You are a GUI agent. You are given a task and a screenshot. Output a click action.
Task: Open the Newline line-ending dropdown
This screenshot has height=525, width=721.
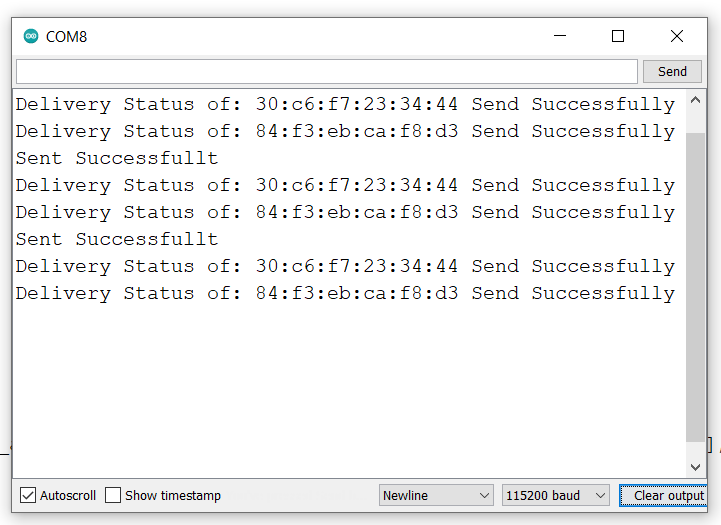click(x=436, y=496)
